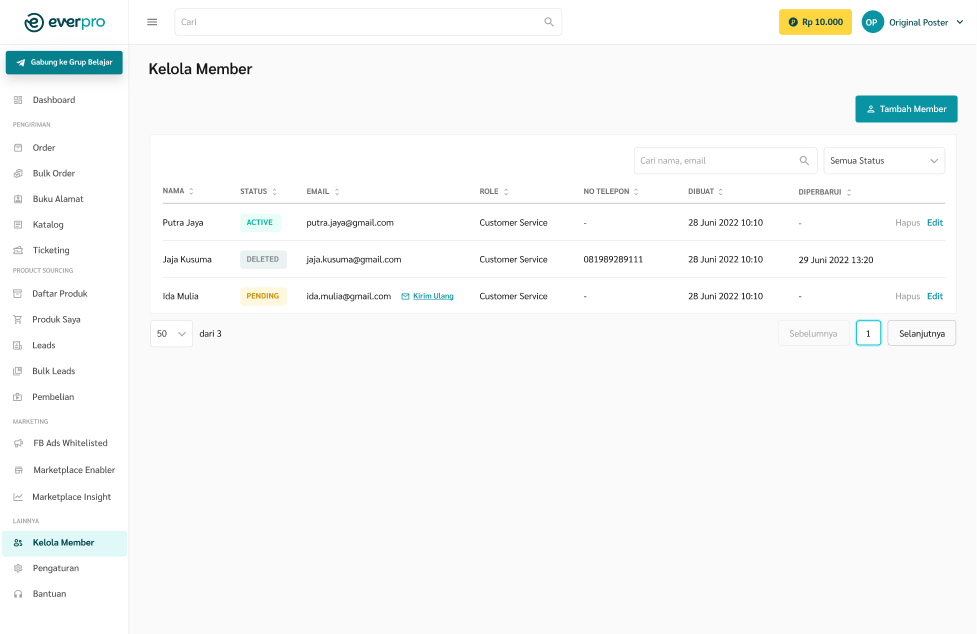Click the Bantuan headset icon

coord(18,594)
